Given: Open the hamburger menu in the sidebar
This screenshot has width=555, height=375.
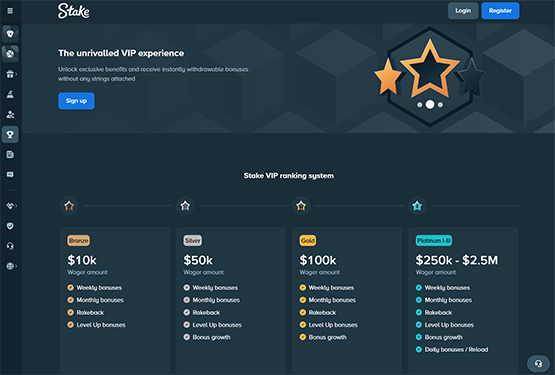Looking at the screenshot, I should pos(10,11).
